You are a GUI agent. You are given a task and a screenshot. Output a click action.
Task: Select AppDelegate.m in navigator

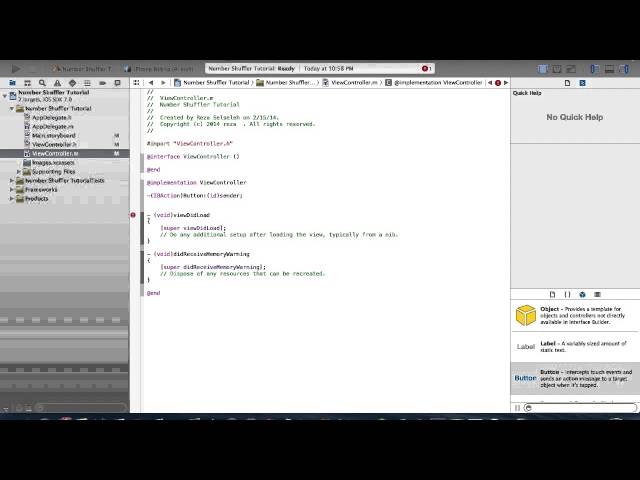click(53, 127)
